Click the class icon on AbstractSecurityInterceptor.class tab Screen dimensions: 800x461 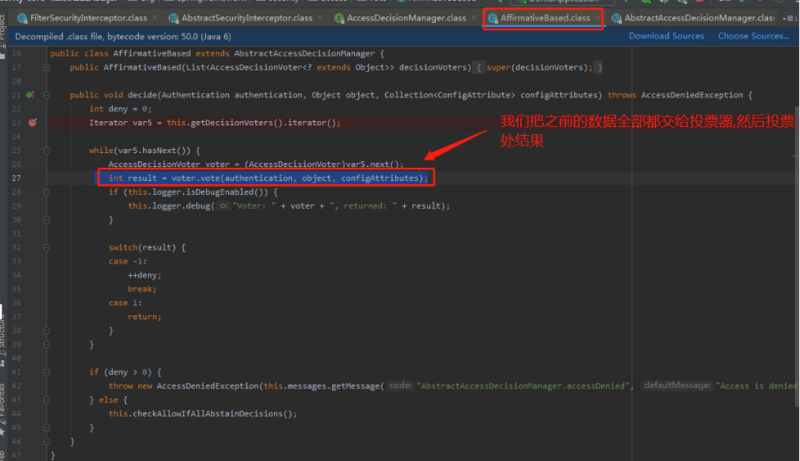pos(173,18)
